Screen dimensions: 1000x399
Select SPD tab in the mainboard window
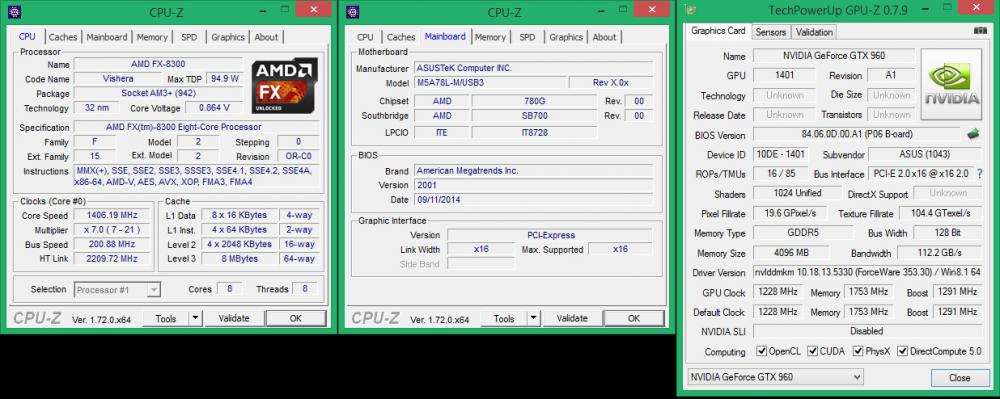tap(527, 37)
